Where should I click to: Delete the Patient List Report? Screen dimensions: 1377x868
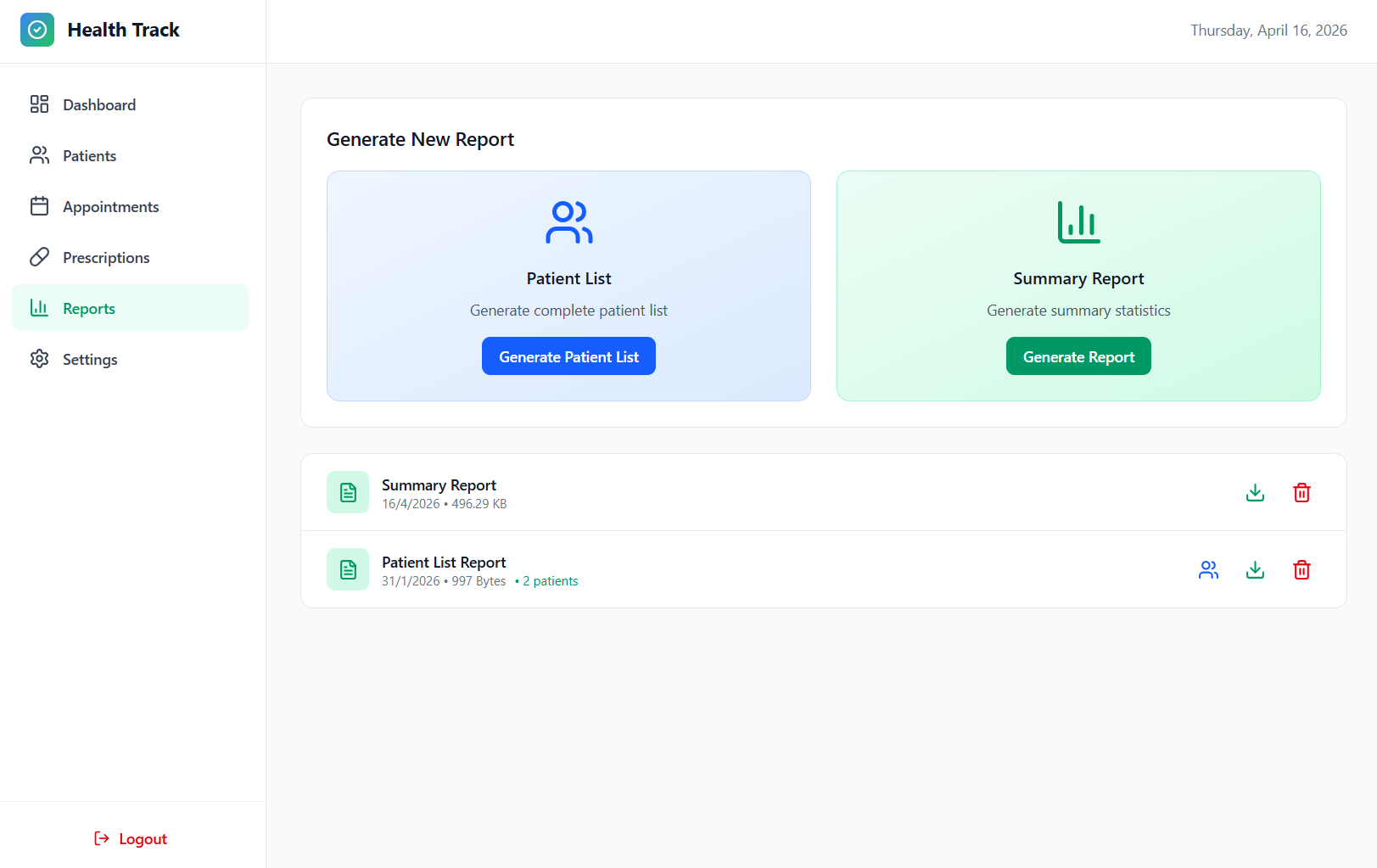click(x=1301, y=570)
